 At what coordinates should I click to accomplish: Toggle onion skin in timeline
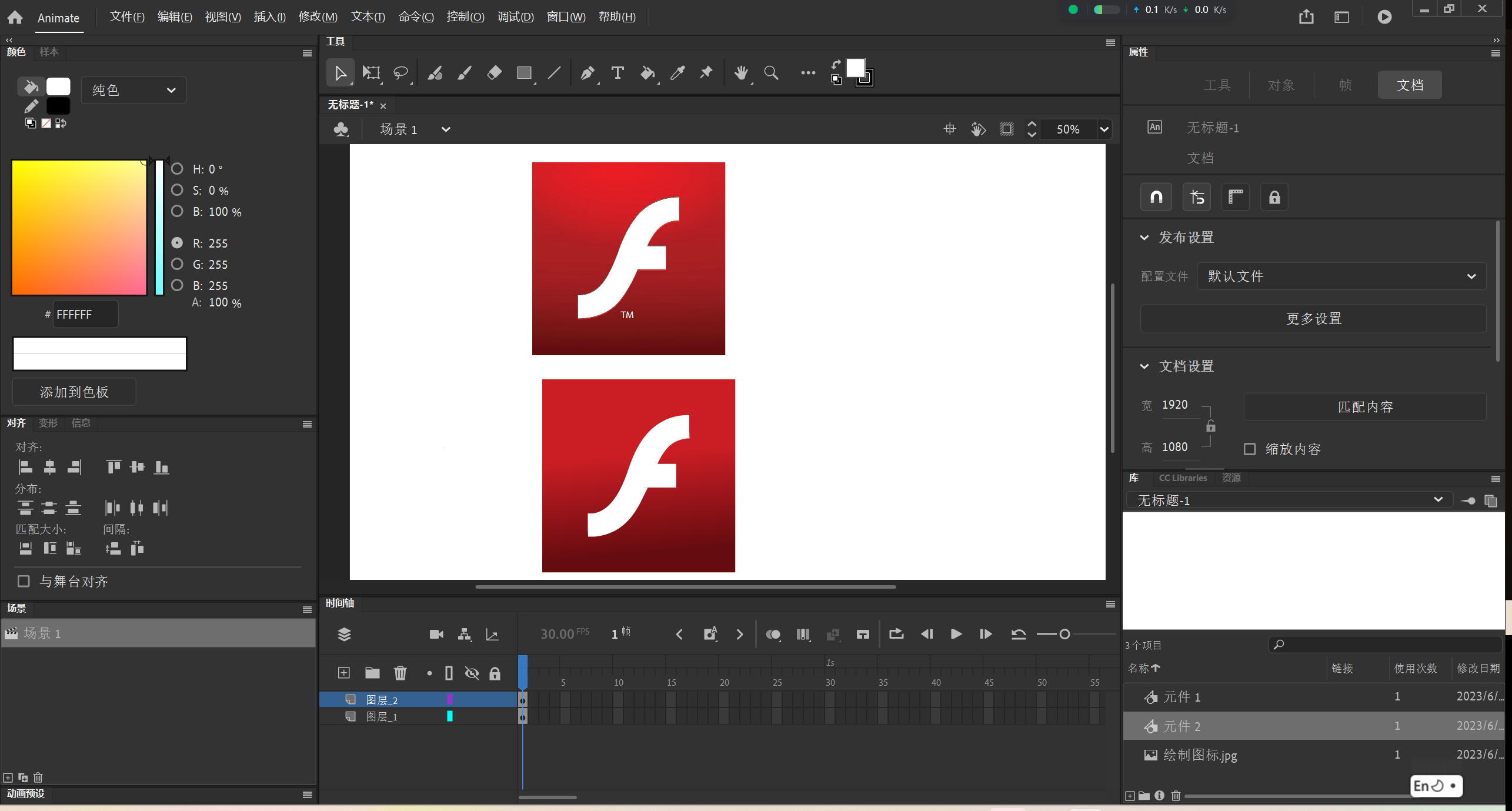click(773, 634)
